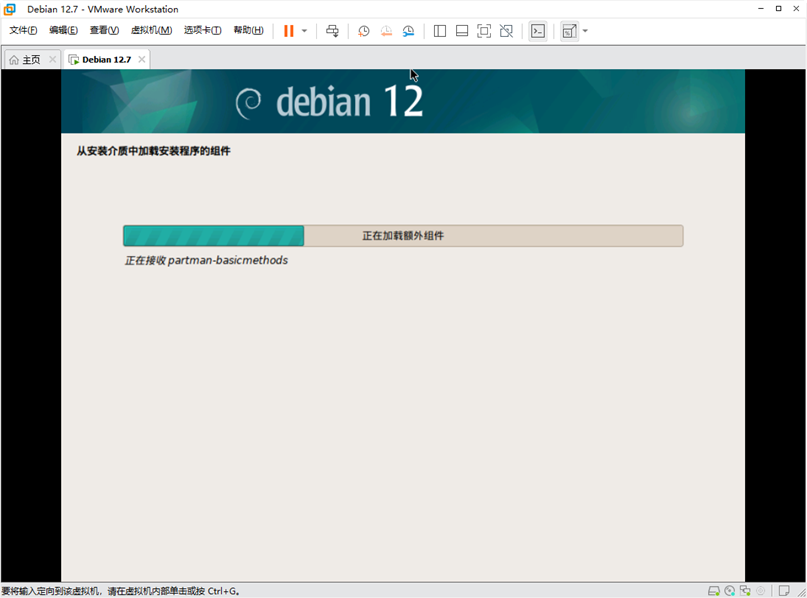Viewport: 807px width, 598px height.
Task: Click the hard disk status icon
Action: (714, 591)
